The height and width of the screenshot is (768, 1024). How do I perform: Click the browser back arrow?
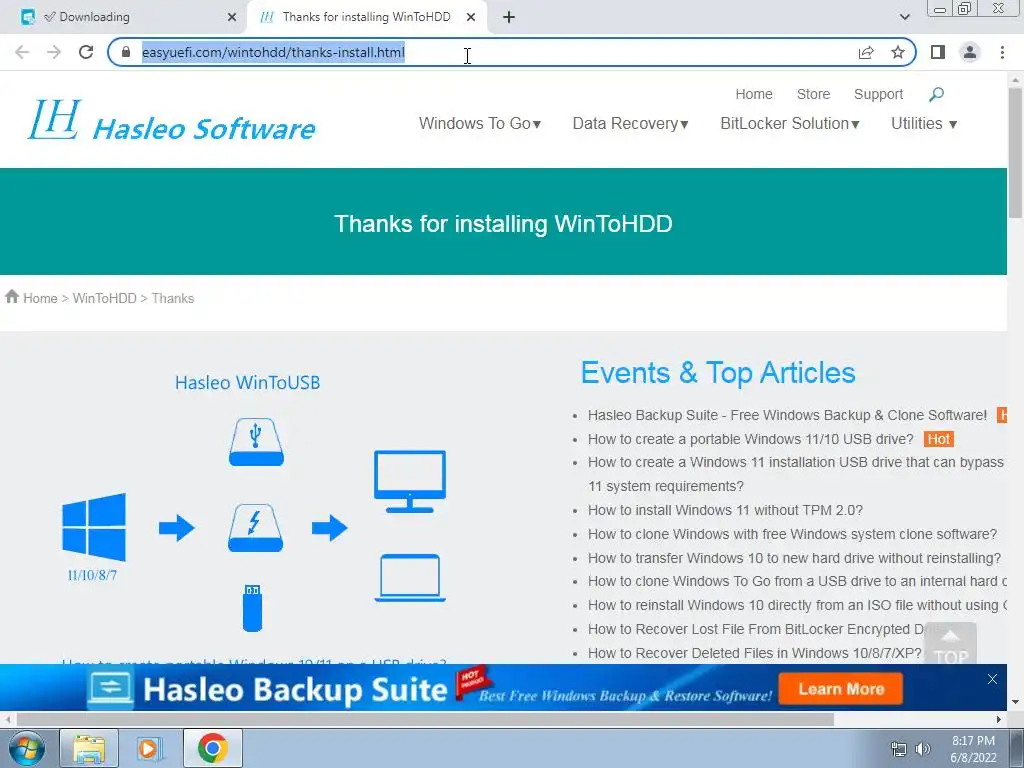point(22,52)
